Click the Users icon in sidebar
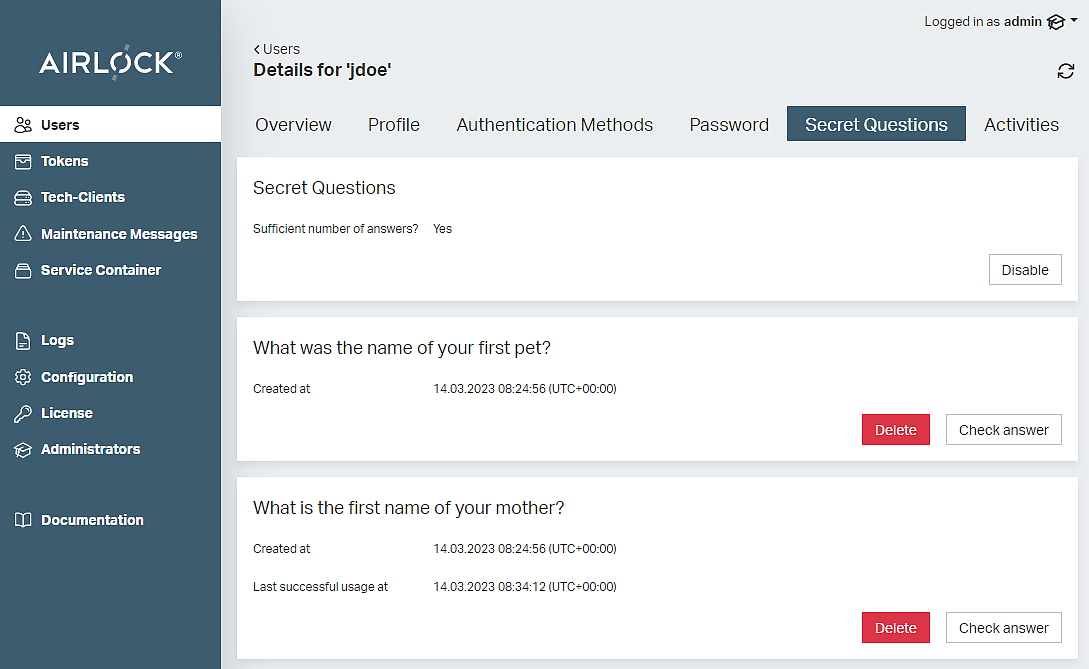 pyautogui.click(x=23, y=125)
